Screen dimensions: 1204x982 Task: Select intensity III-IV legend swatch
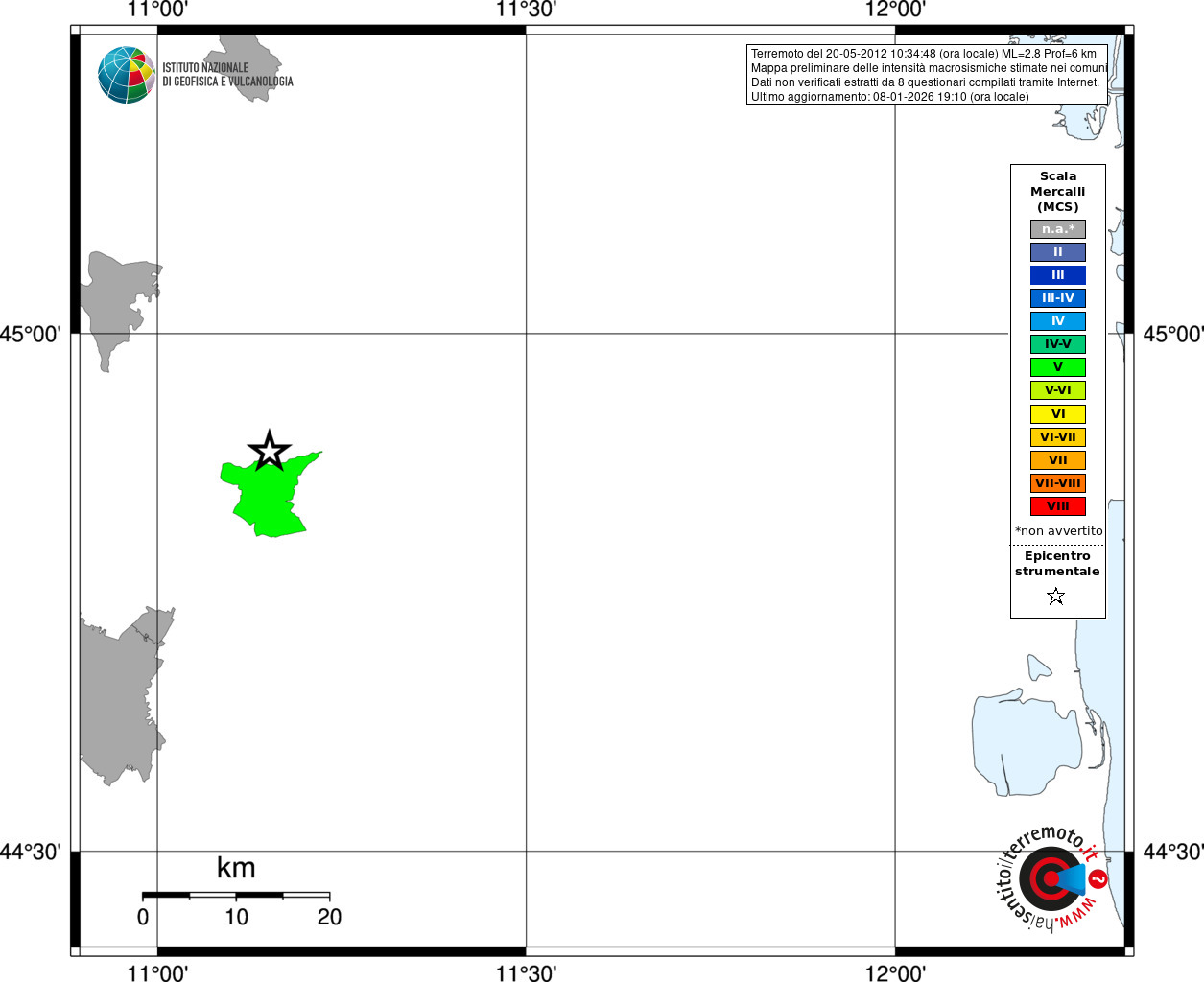(x=1058, y=298)
